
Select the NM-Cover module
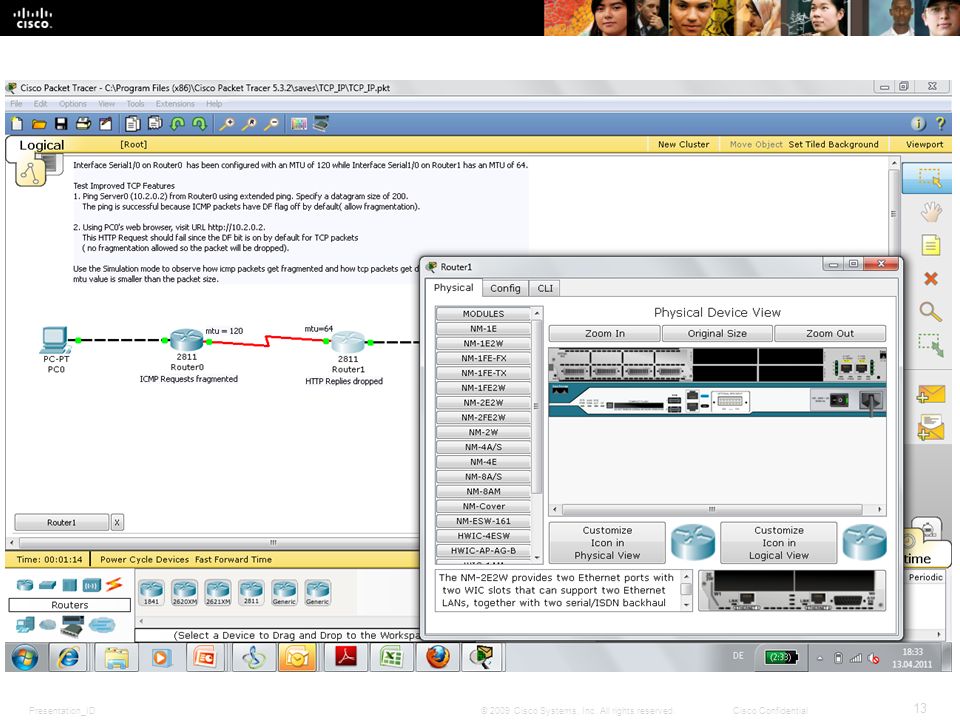(x=483, y=506)
